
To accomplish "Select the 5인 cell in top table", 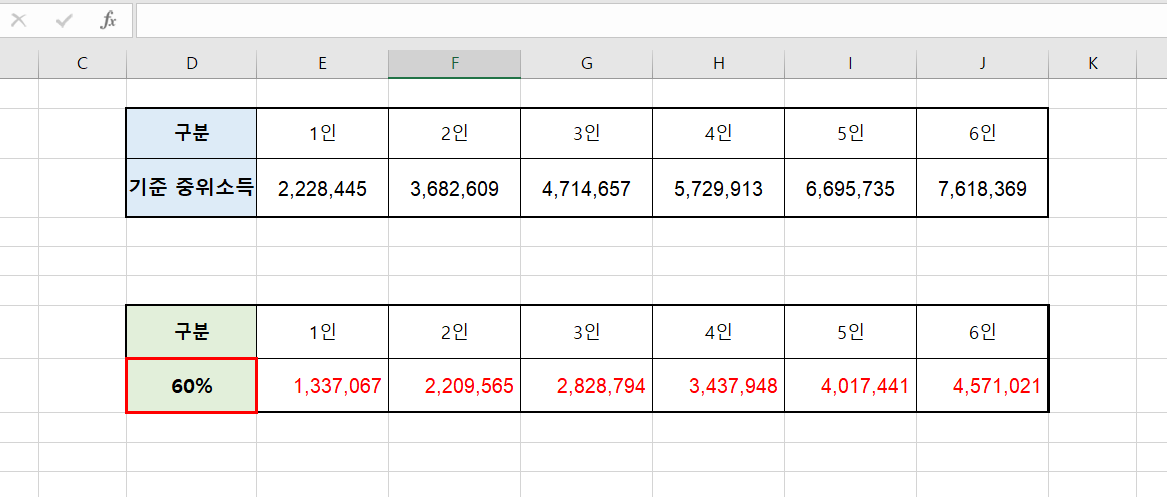I will pos(850,133).
